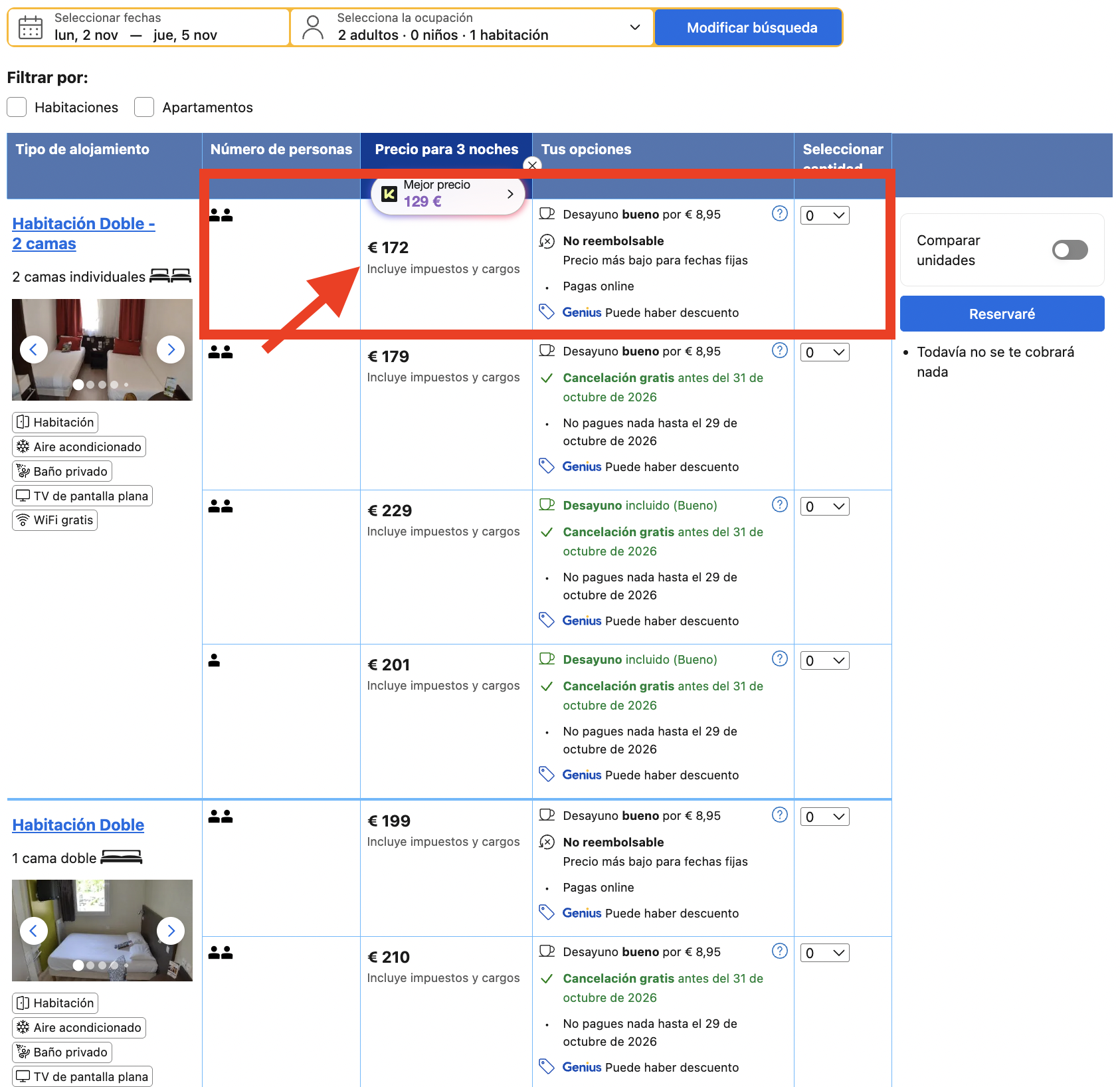Check the Habitaciones filter

coord(17,107)
